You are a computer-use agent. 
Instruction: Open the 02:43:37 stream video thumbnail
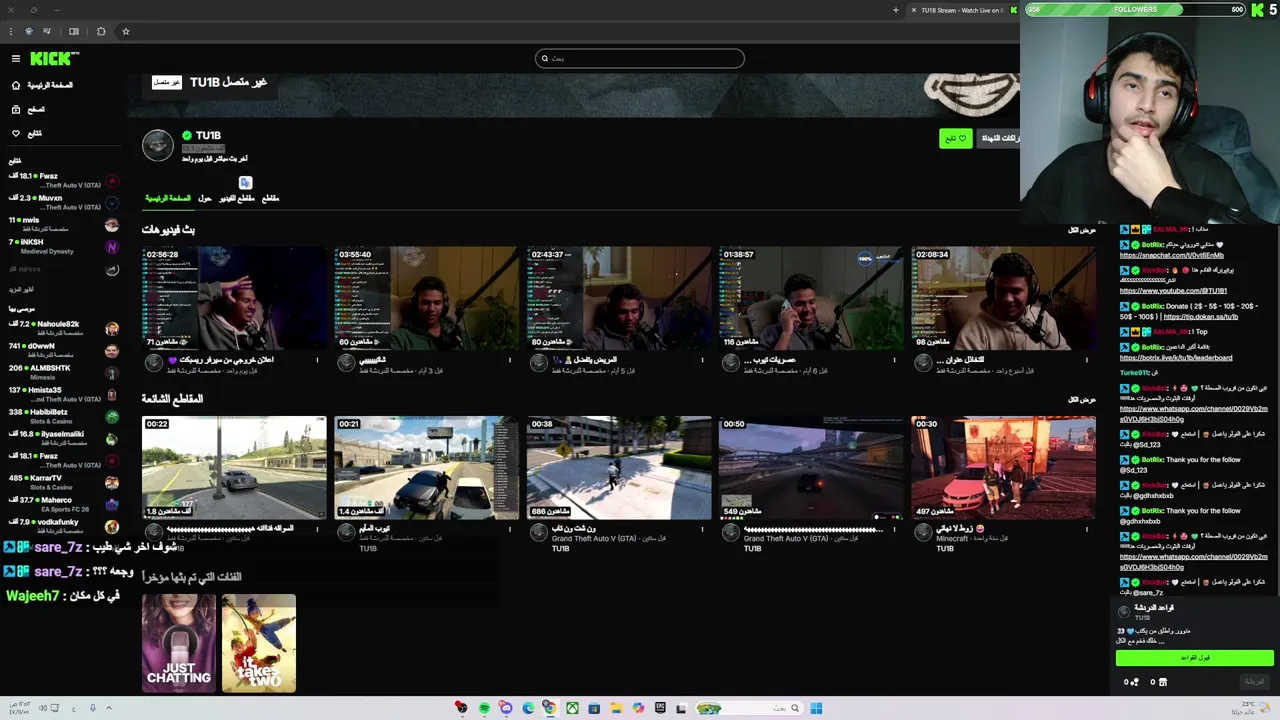tap(619, 298)
